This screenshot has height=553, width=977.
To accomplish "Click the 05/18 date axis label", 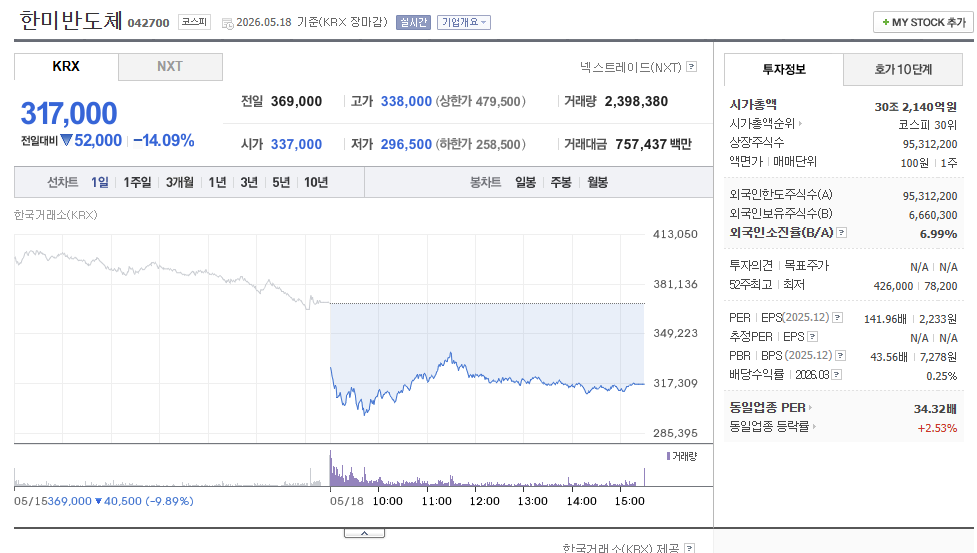I will (346, 501).
